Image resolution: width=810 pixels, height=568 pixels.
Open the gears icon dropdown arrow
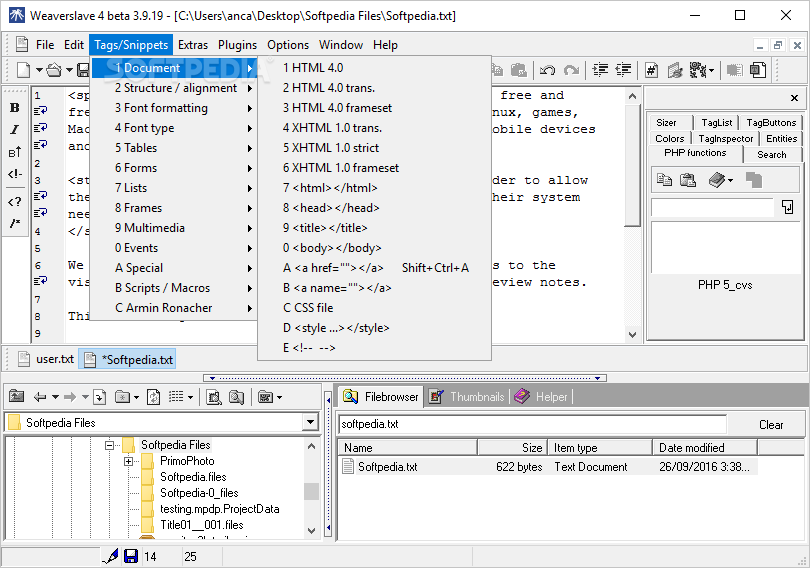[711, 70]
